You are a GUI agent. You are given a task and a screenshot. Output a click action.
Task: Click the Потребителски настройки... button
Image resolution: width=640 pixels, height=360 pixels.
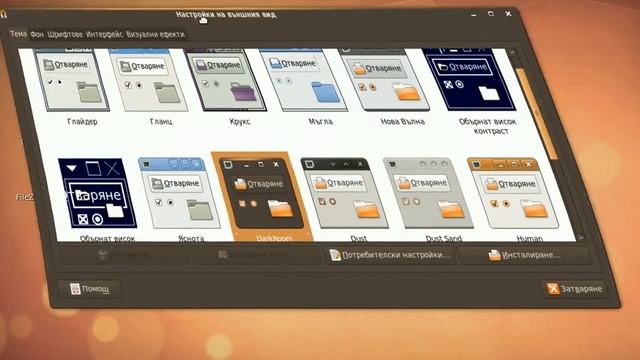390,255
